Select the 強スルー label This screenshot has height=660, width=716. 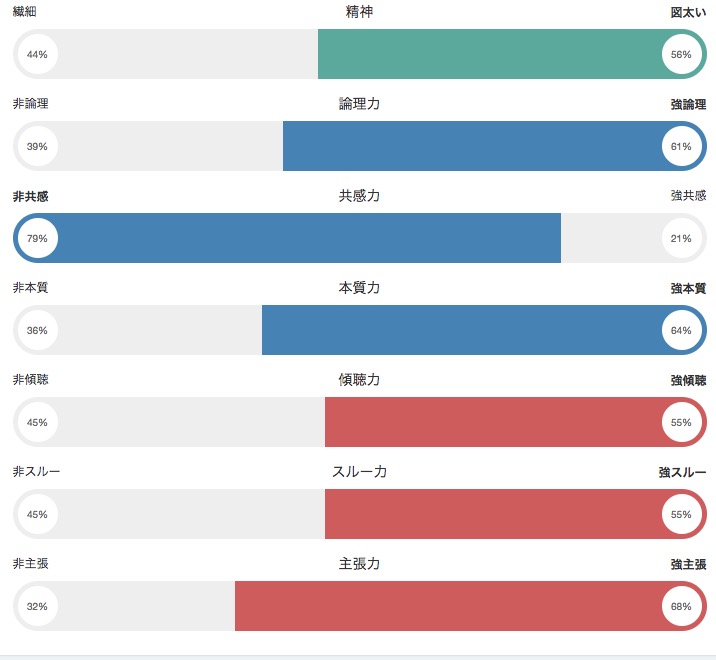coord(682,472)
